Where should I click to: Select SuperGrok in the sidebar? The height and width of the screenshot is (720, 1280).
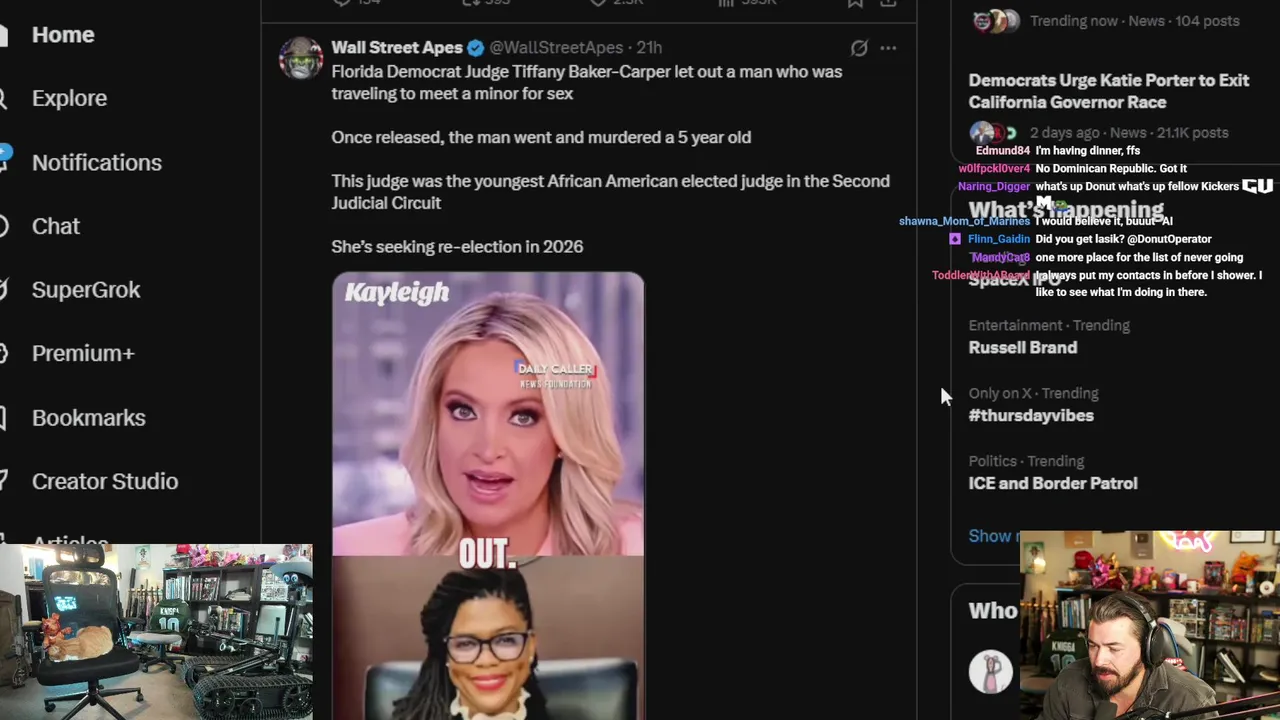[x=86, y=290]
